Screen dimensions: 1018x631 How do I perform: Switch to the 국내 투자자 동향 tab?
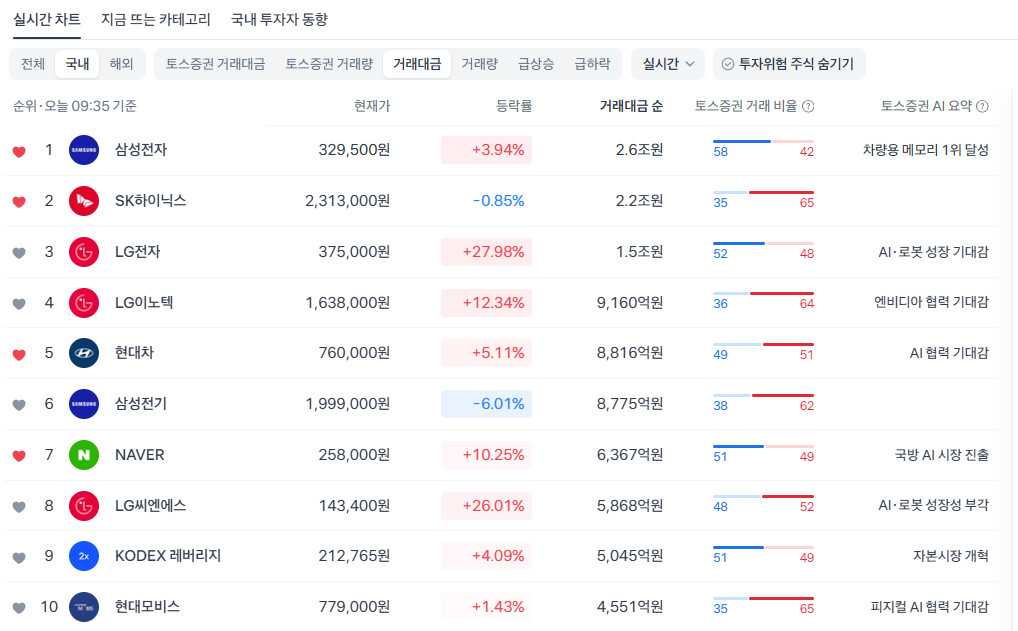click(279, 19)
